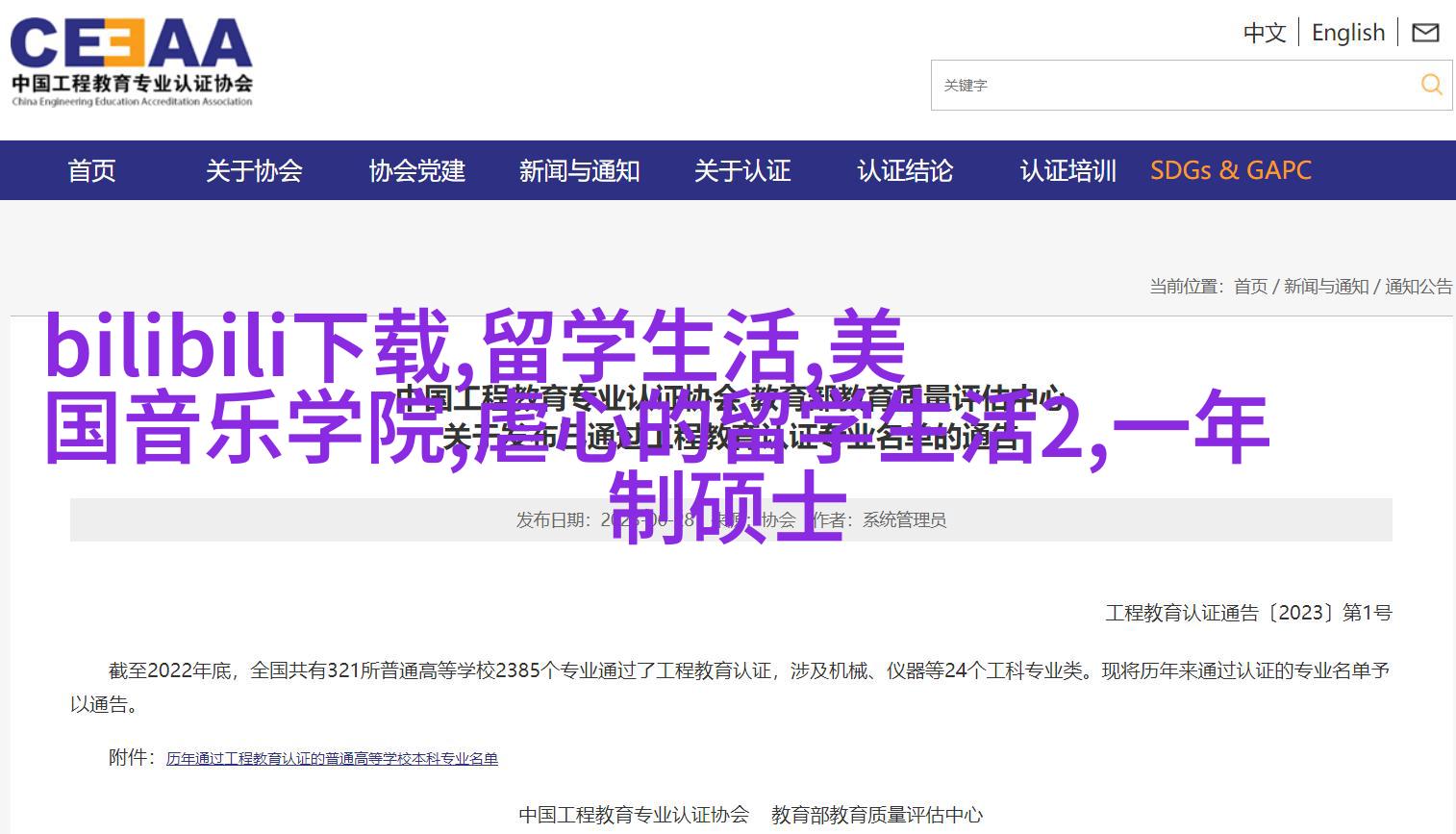Click the 截至2022年底 paragraph text

click(730, 687)
